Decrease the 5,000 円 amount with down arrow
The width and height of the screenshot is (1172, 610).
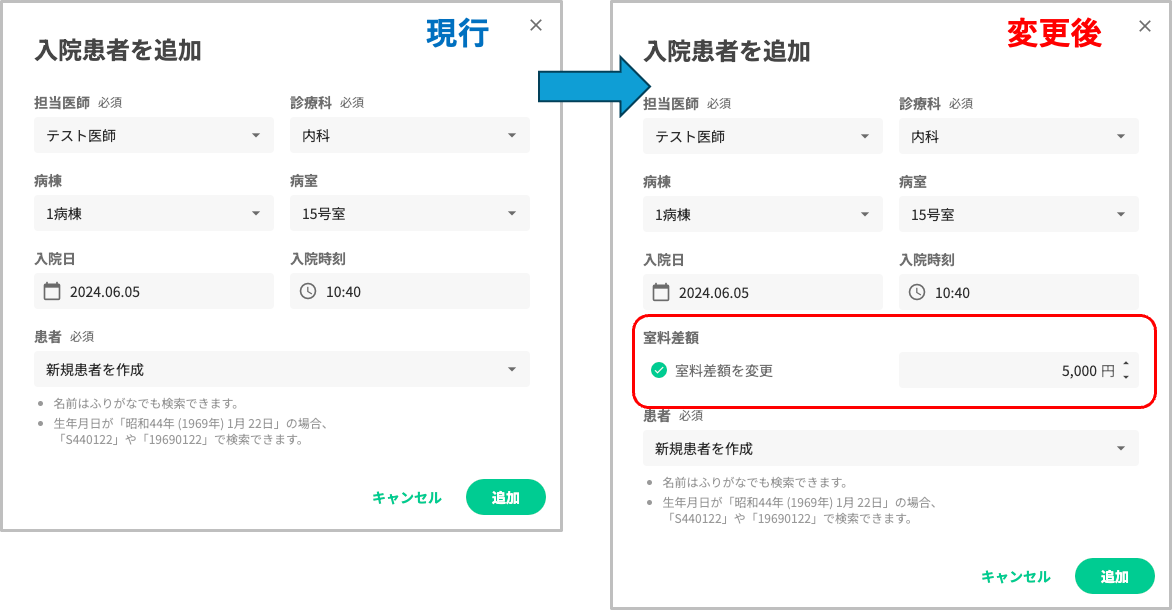point(1126,377)
